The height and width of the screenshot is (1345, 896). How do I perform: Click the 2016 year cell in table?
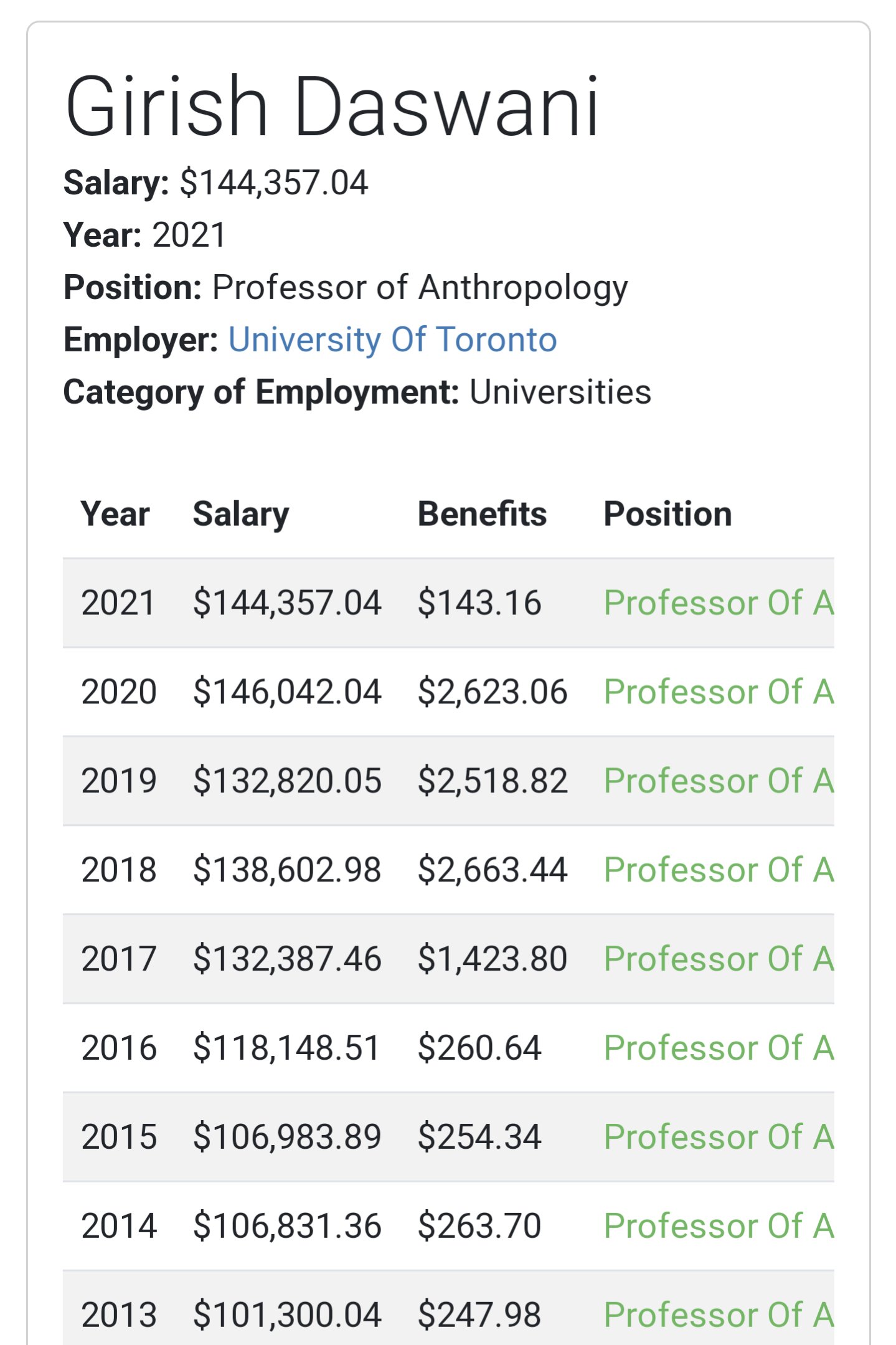pos(119,1048)
